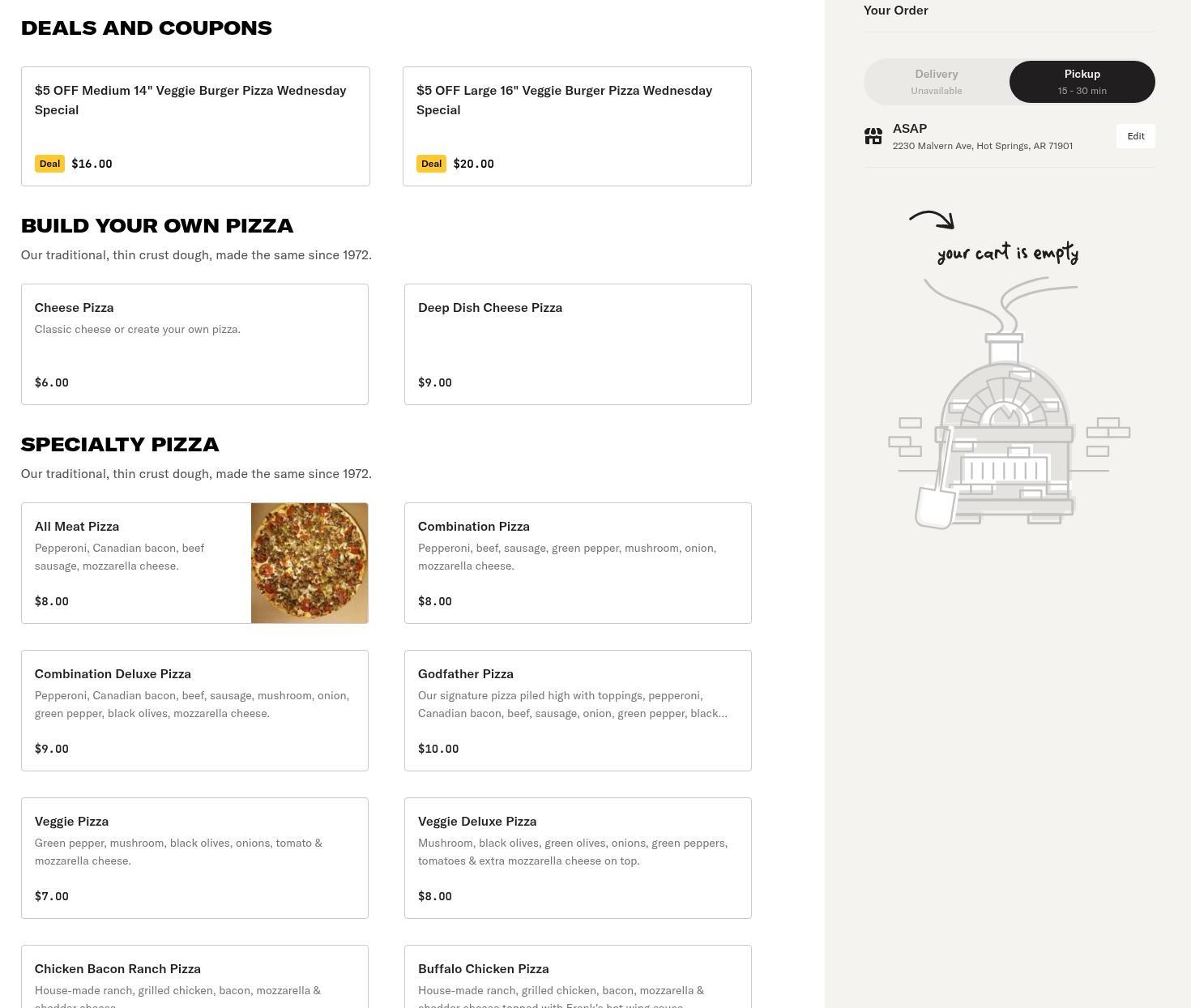Click the All Meat Pizza title
1191x1008 pixels.
point(77,527)
